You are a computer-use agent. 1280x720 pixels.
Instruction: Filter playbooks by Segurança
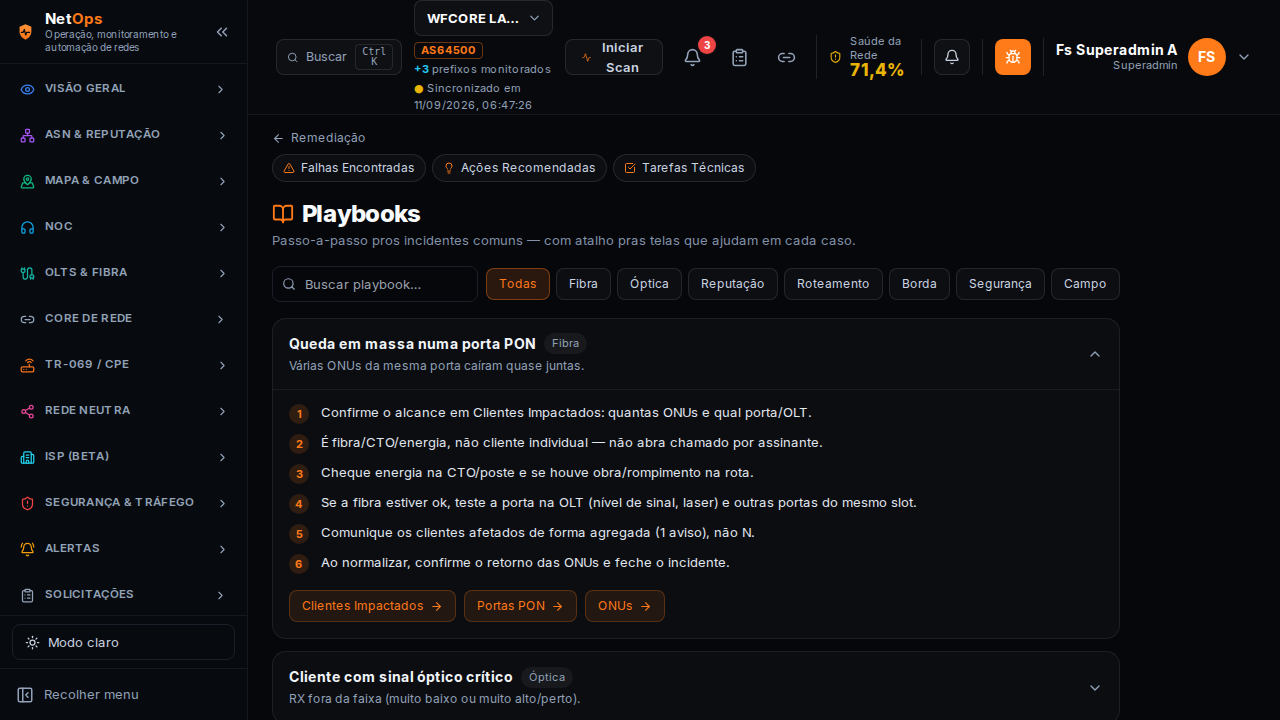(x=1000, y=284)
